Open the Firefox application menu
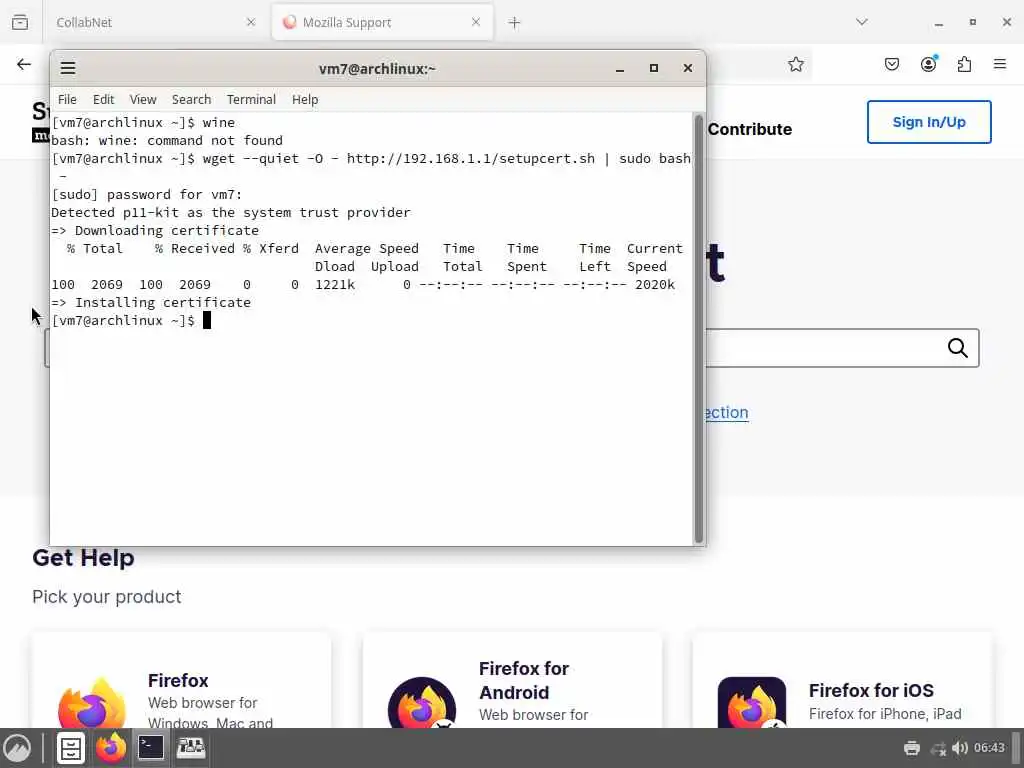Viewport: 1024px width, 768px height. (1000, 64)
